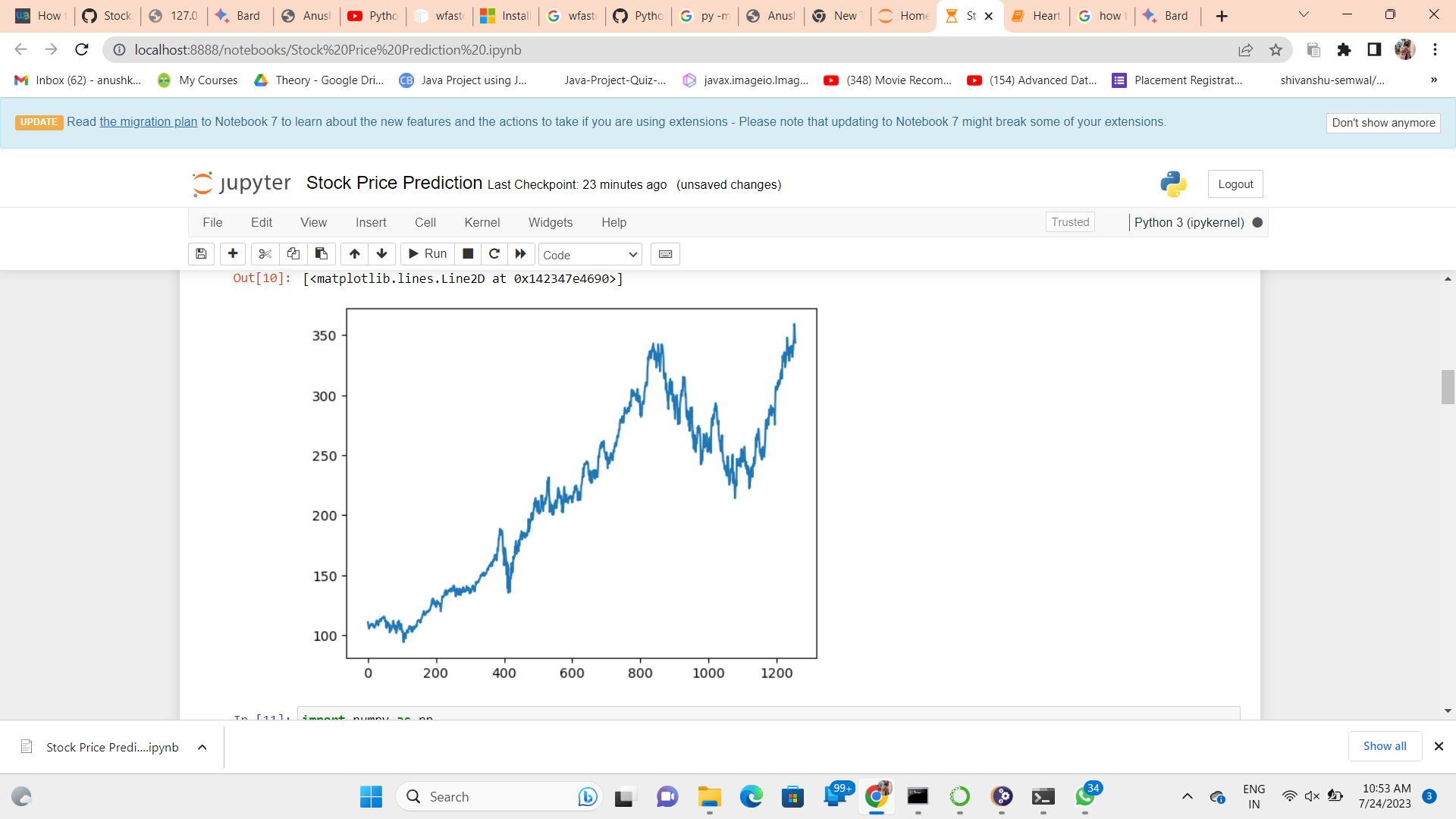Cut selected cells with scissors icon
The image size is (1456, 819).
[265, 254]
